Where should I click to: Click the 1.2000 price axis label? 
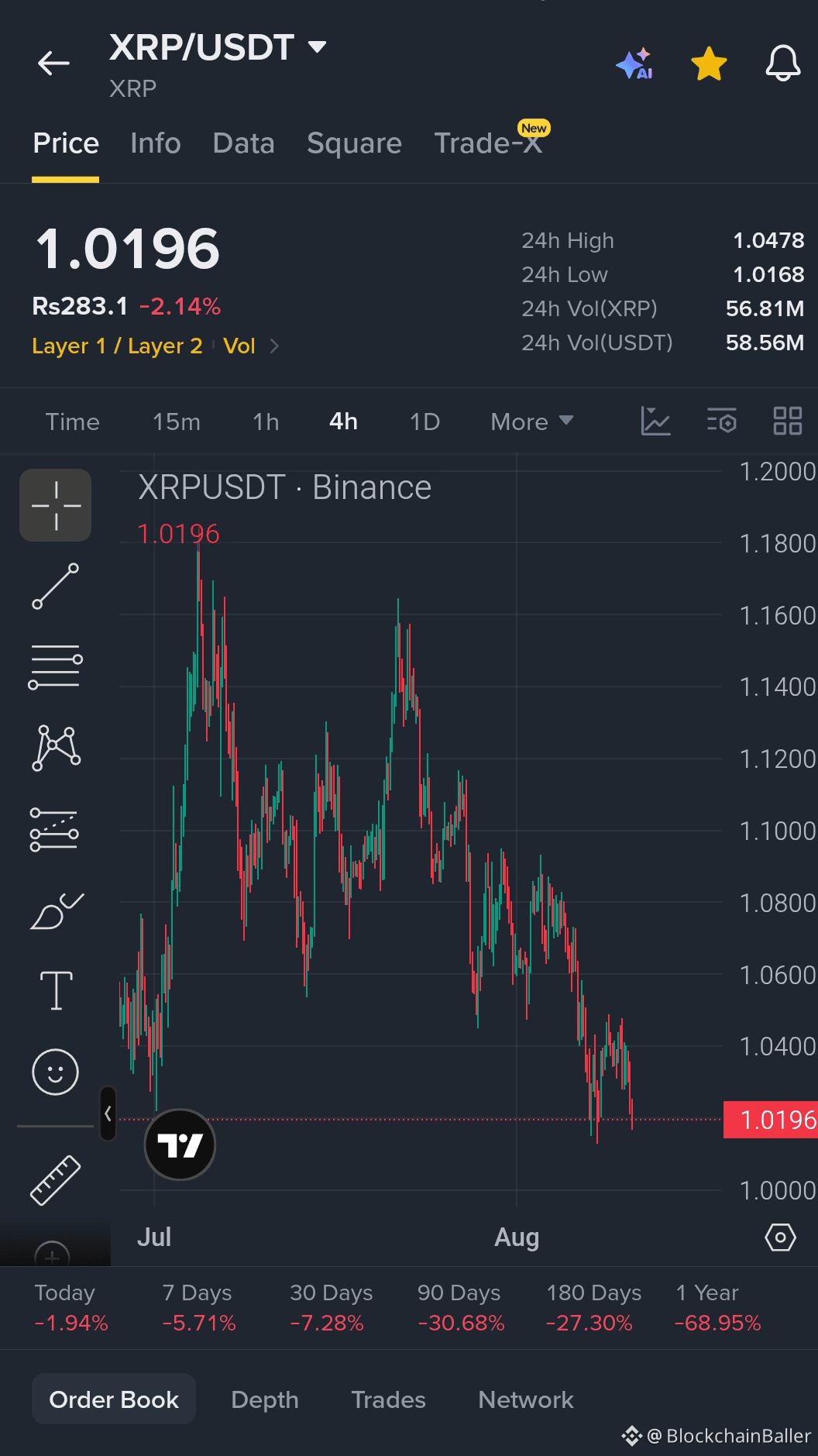click(777, 471)
